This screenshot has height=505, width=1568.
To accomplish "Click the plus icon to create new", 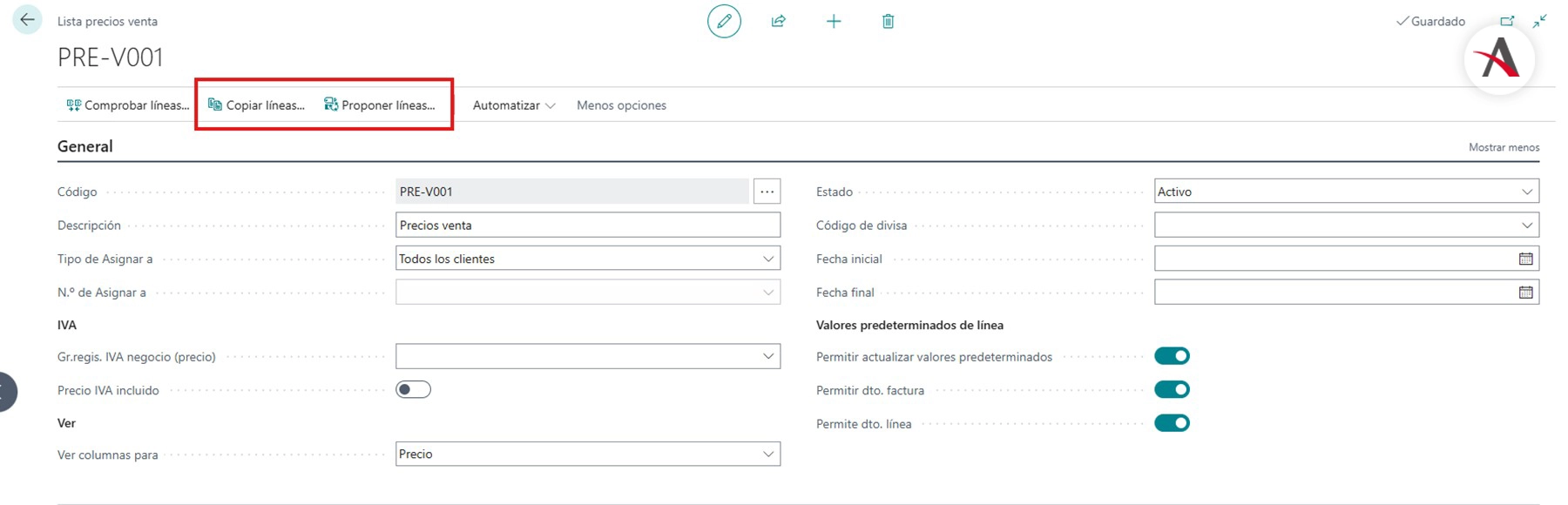I will click(834, 21).
